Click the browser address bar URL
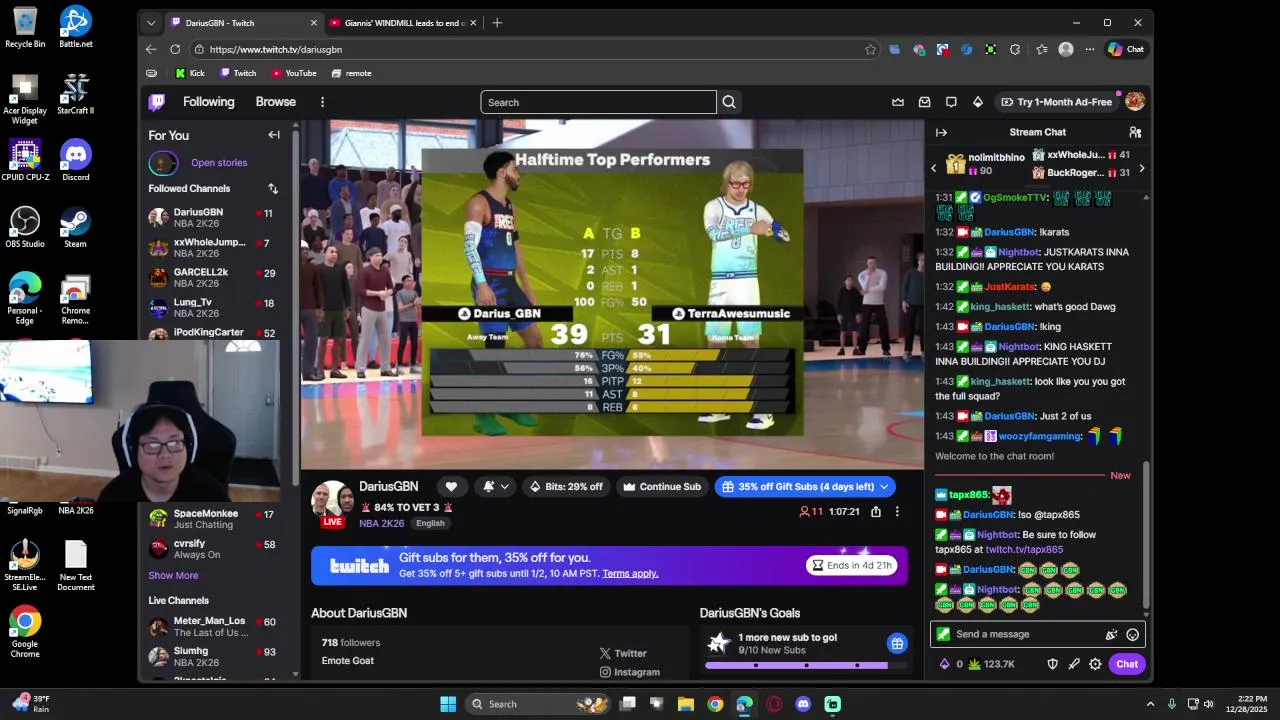1280x720 pixels. tap(276, 49)
